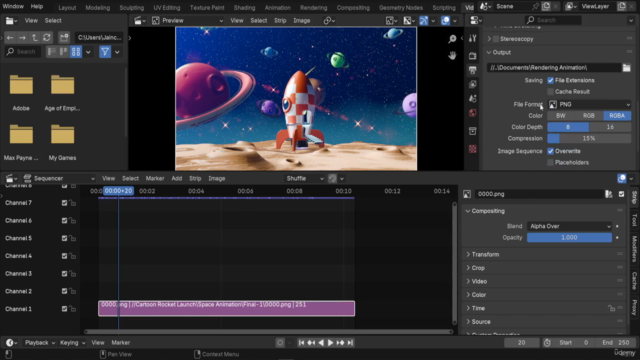Open the World properties tab icon
Image resolution: width=640 pixels, height=360 pixels.
pos(473,113)
